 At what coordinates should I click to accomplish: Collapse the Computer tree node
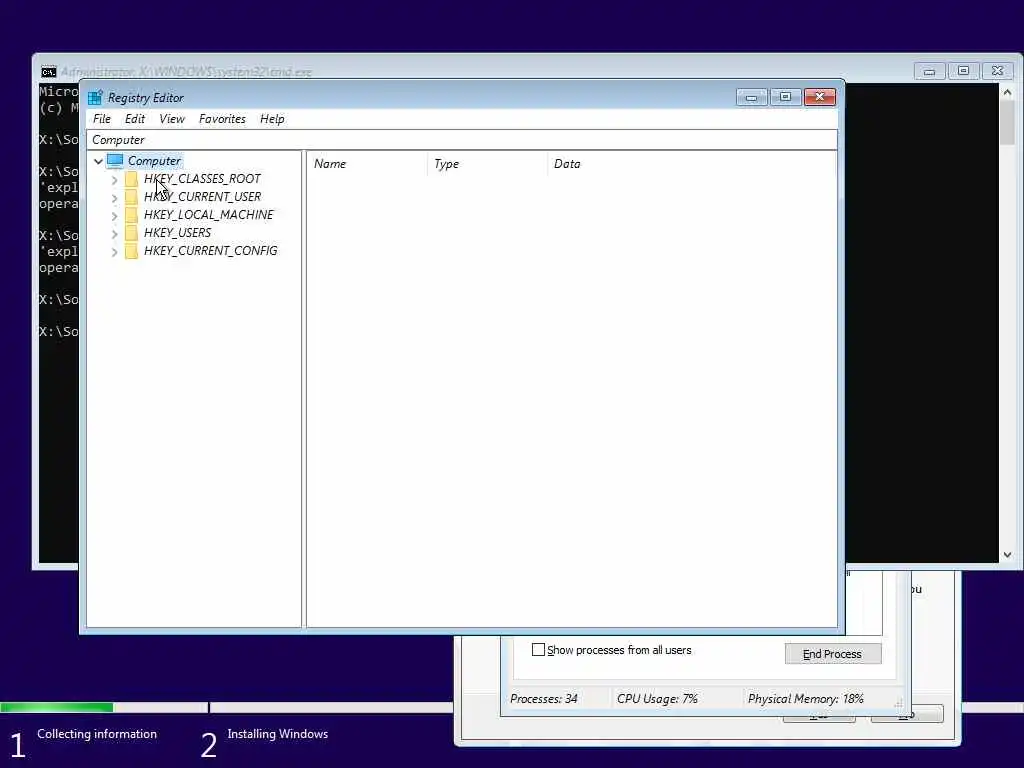tap(98, 161)
